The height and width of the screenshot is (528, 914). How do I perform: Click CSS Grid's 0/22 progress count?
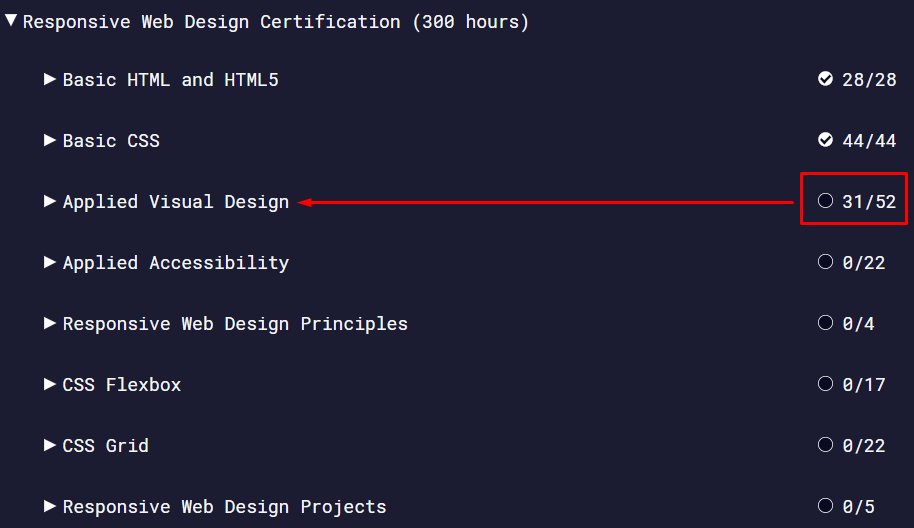[x=864, y=446]
